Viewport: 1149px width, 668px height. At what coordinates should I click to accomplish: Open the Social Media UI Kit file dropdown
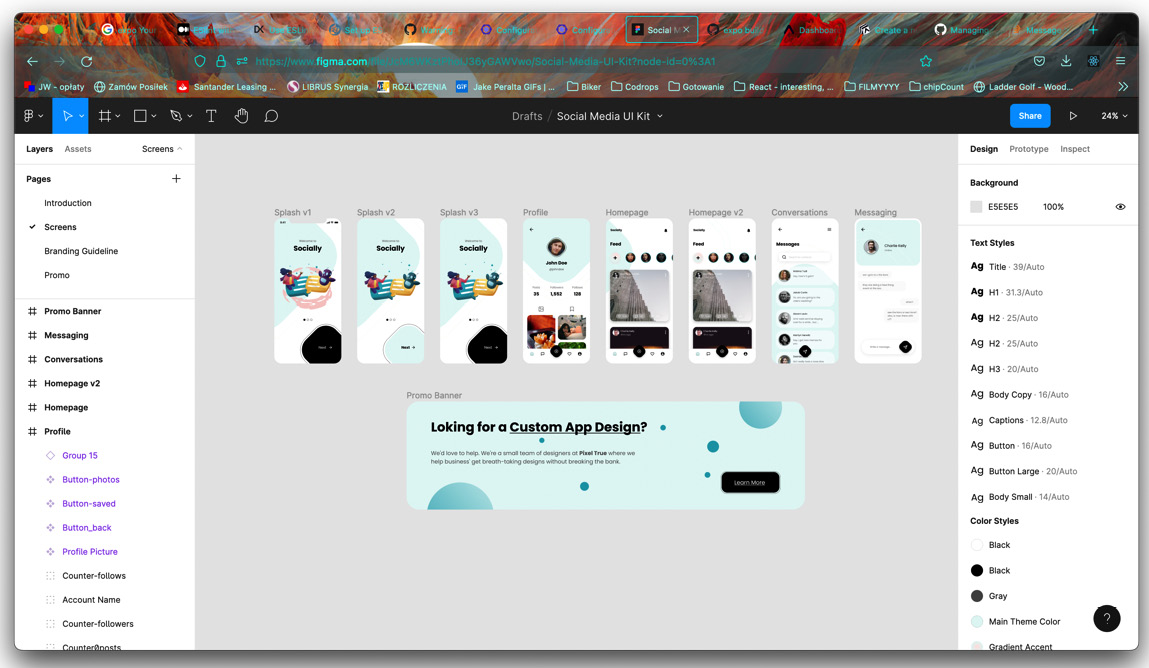659,115
